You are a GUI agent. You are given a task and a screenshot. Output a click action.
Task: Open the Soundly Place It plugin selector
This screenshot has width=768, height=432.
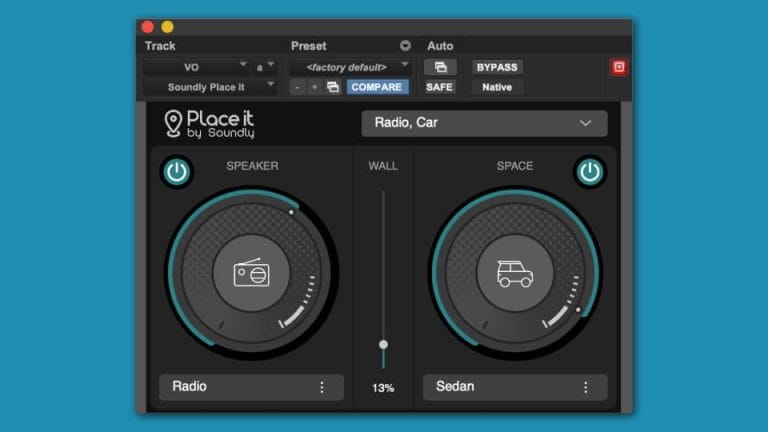[x=209, y=87]
